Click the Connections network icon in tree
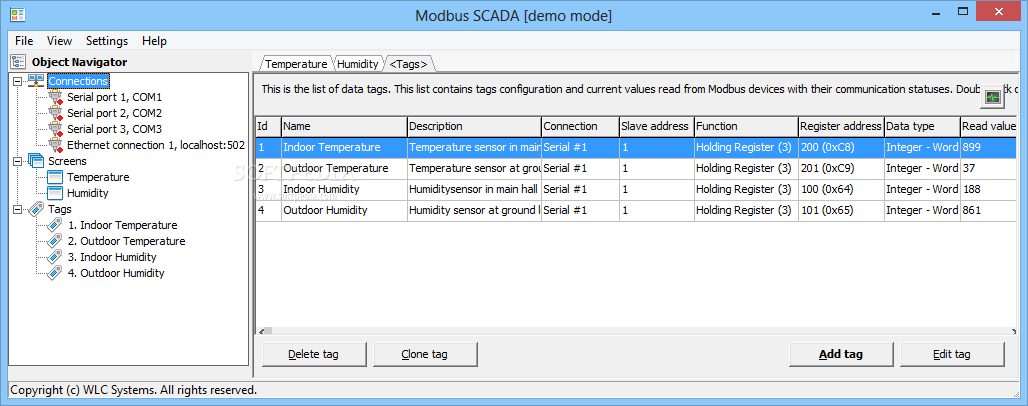Screen dimensions: 1028x406 [36, 81]
